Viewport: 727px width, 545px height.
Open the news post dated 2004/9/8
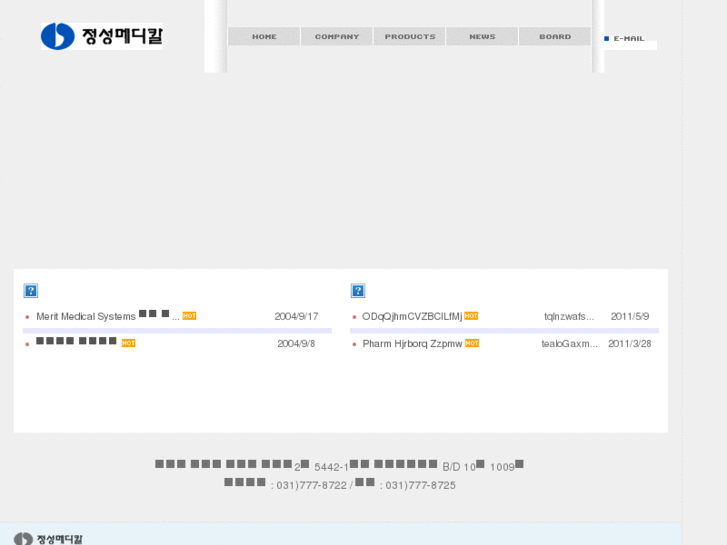coord(77,341)
